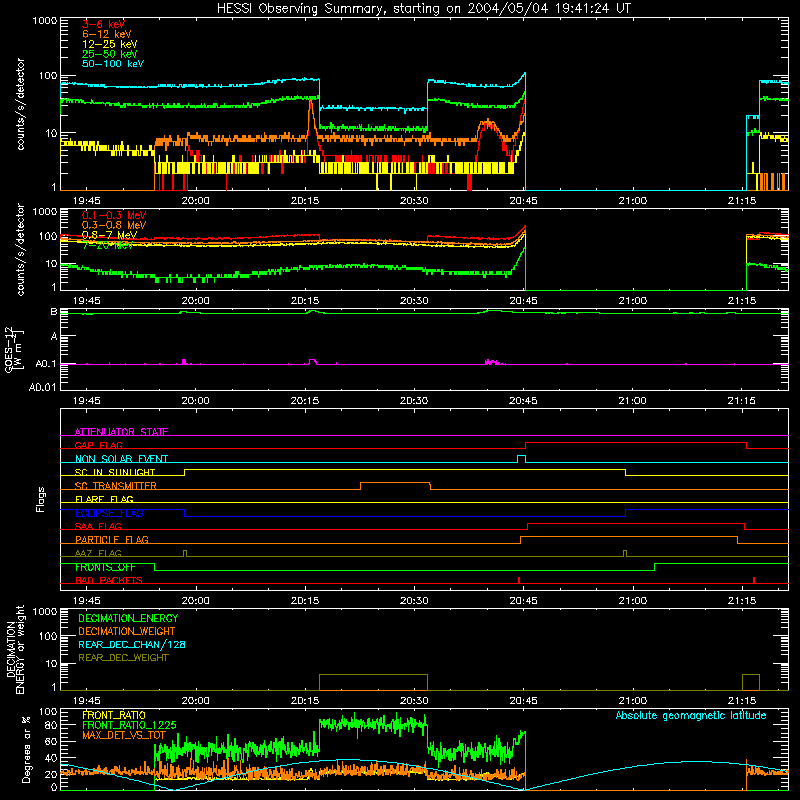Click the 12-25 keV legend entry

pyautogui.click(x=110, y=44)
